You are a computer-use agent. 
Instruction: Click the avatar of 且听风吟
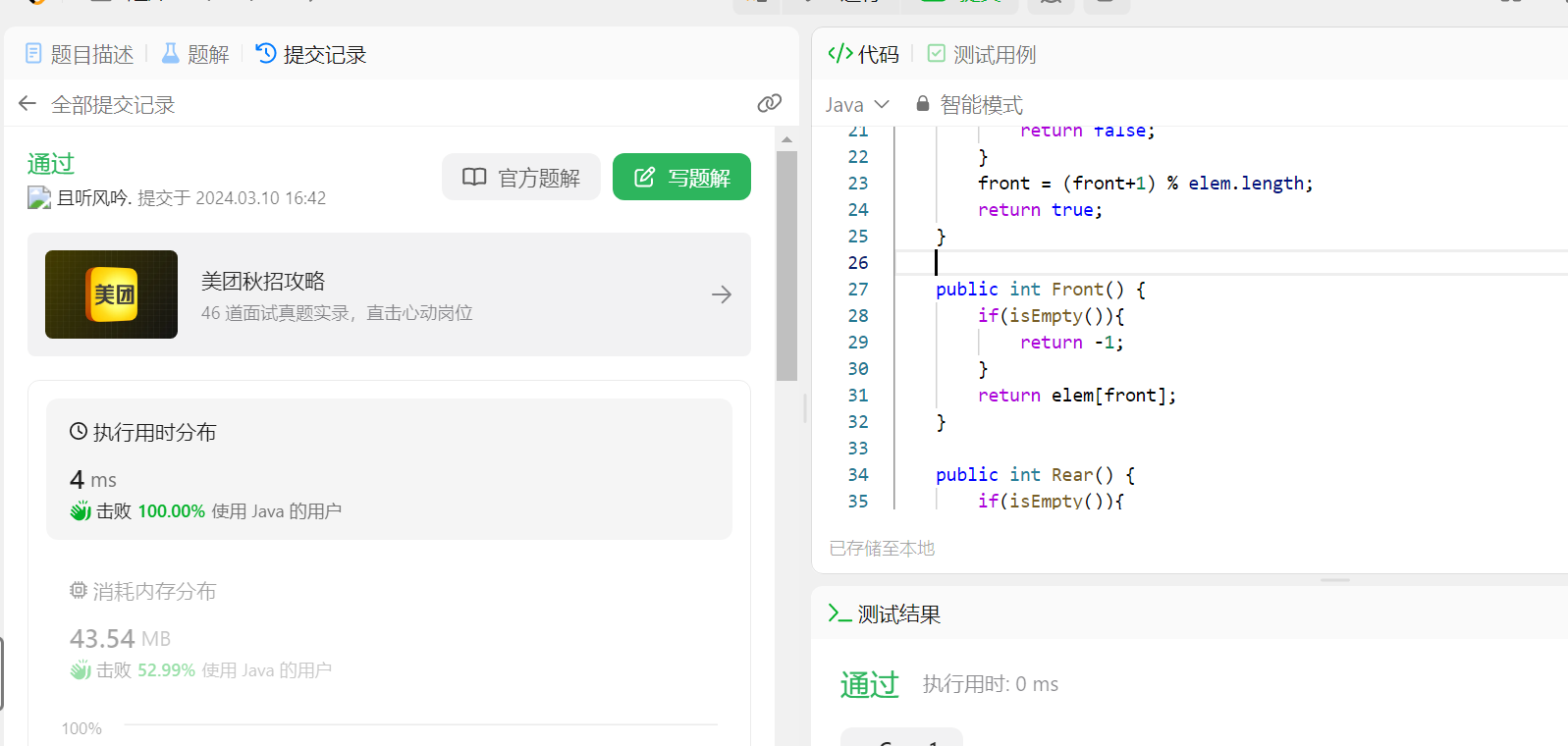[39, 197]
